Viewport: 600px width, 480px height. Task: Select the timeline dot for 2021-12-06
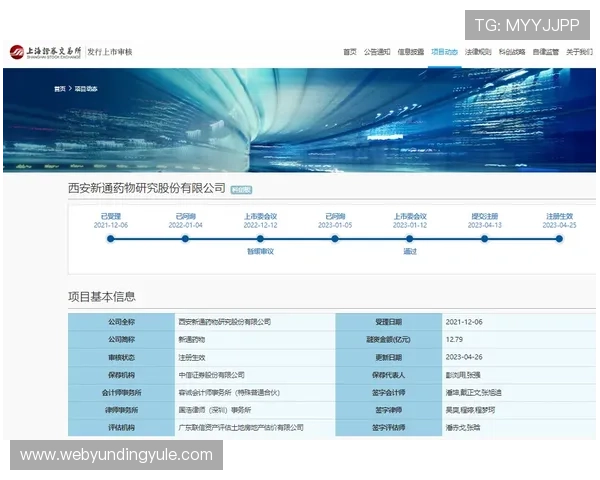(111, 239)
